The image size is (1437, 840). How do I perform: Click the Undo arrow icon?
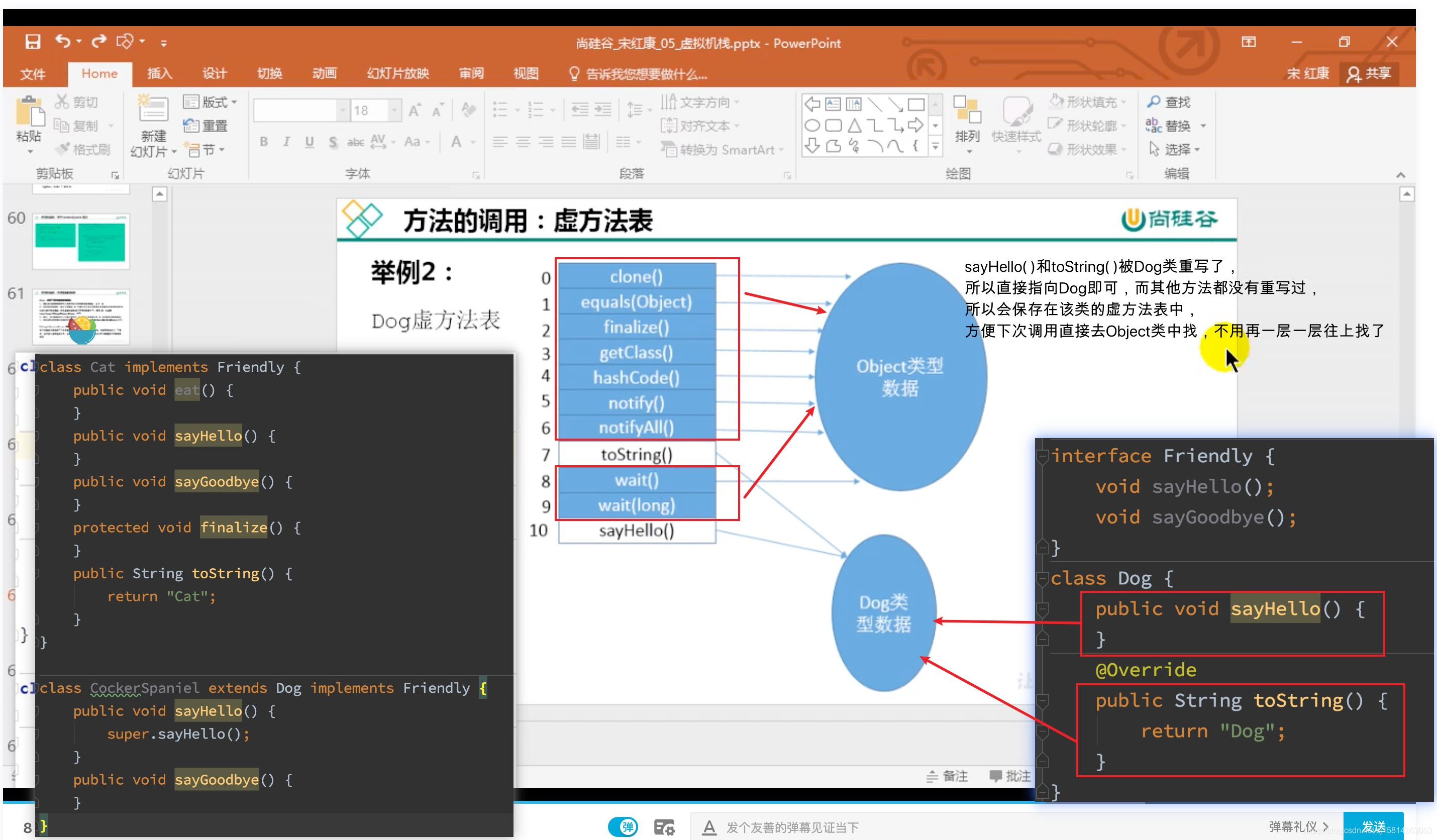(63, 41)
